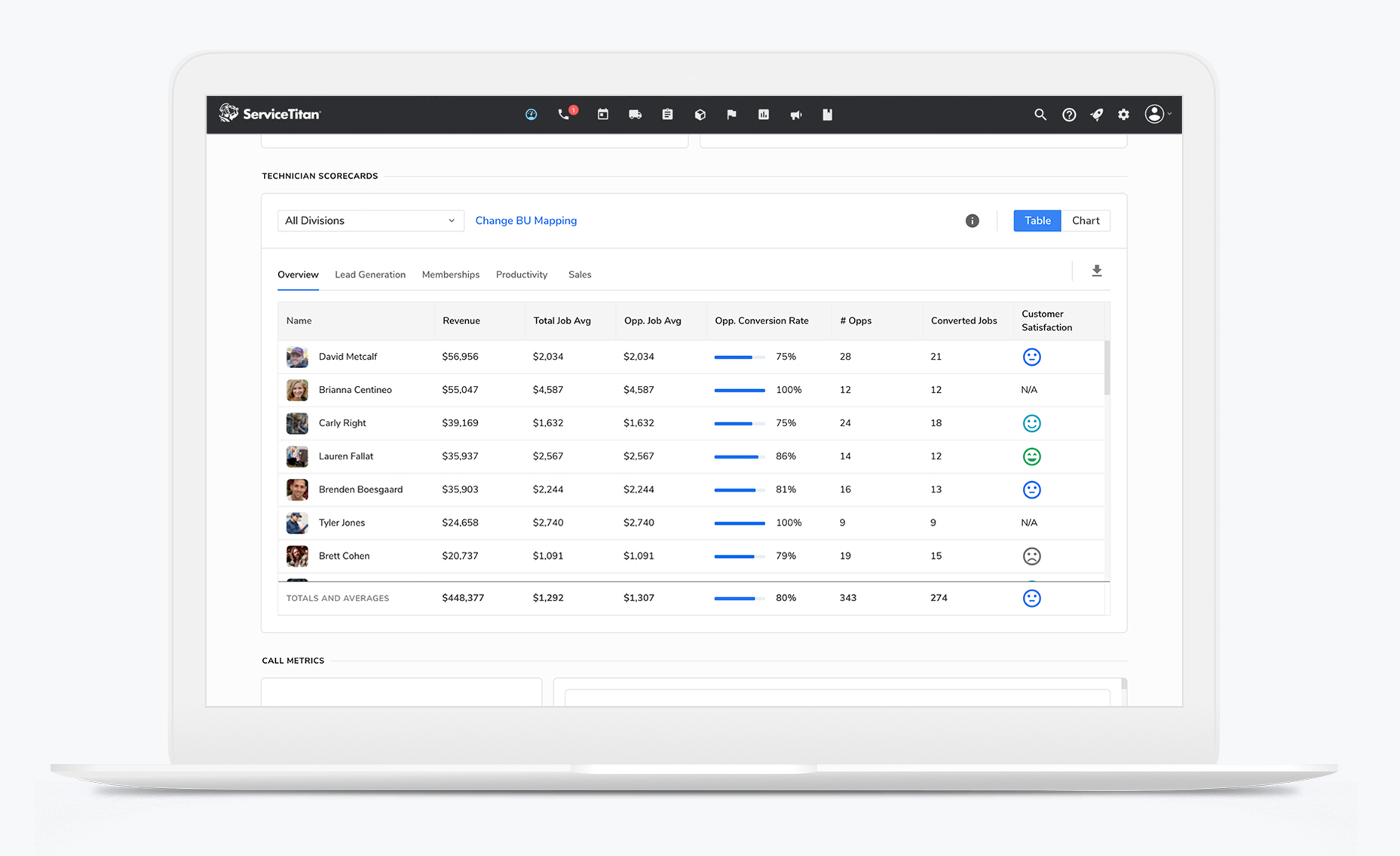Viewport: 1400px width, 856px height.
Task: Expand the user account menu chevron
Action: pos(1170,115)
